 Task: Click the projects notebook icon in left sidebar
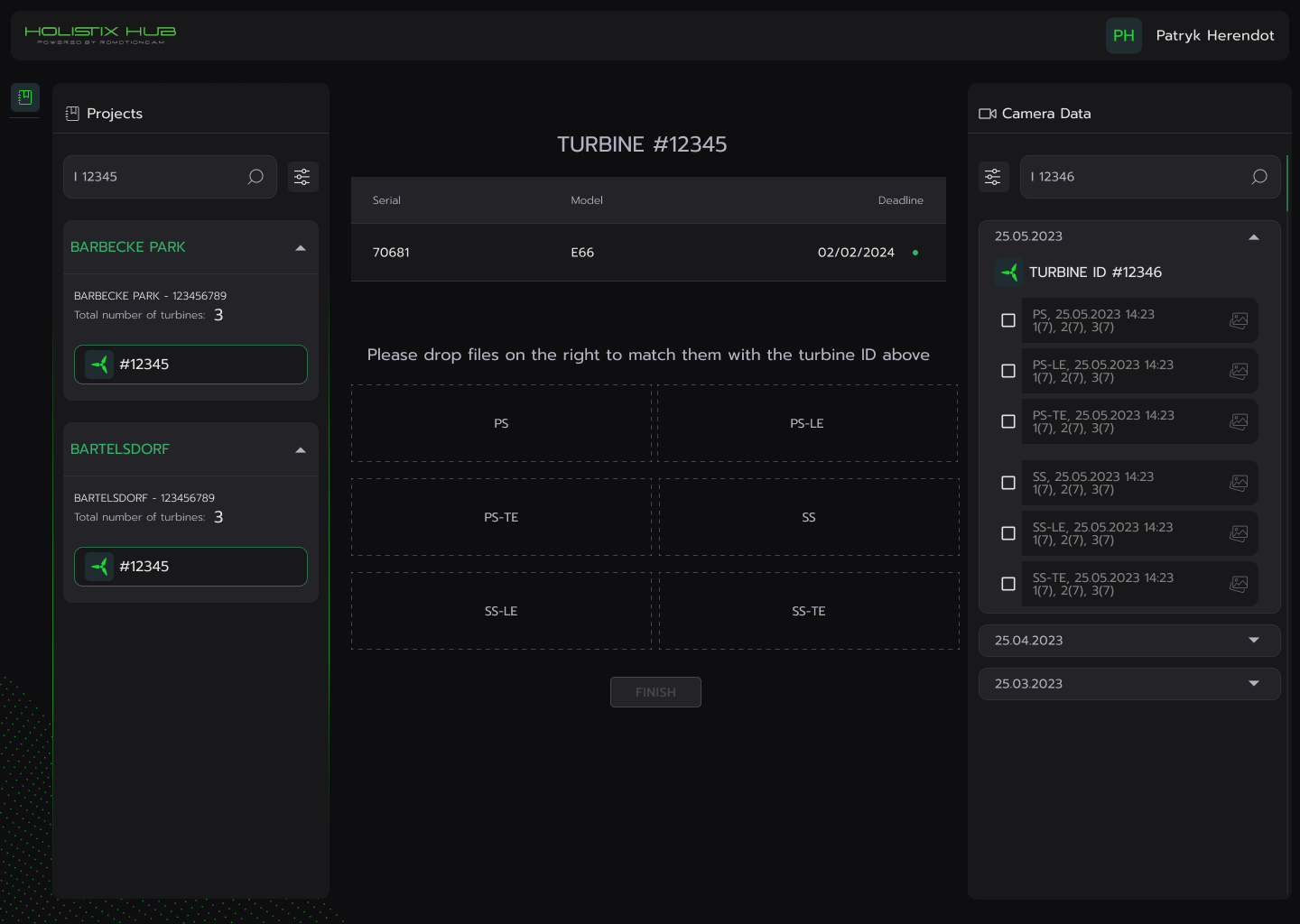click(x=25, y=97)
